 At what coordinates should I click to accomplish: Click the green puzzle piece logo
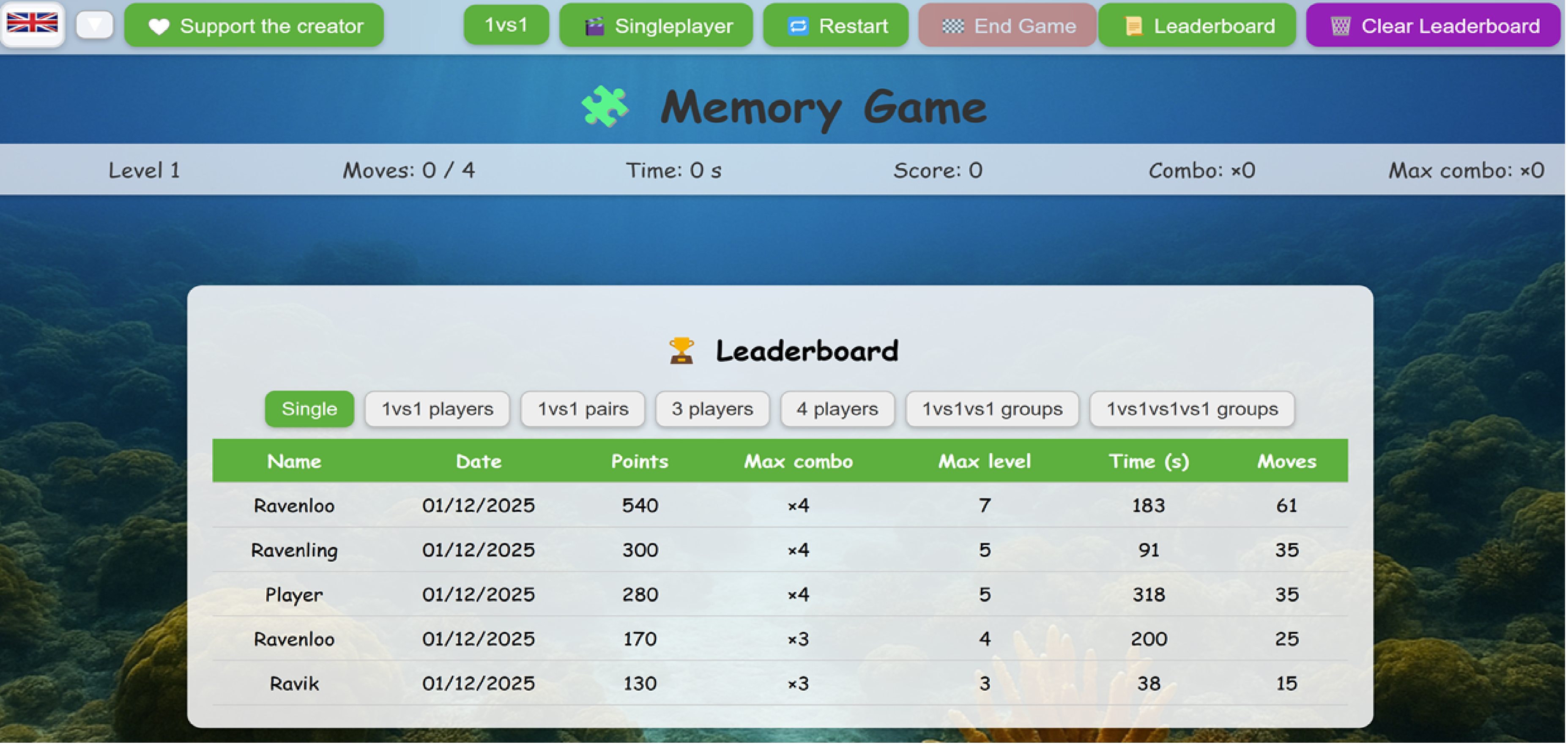(605, 107)
